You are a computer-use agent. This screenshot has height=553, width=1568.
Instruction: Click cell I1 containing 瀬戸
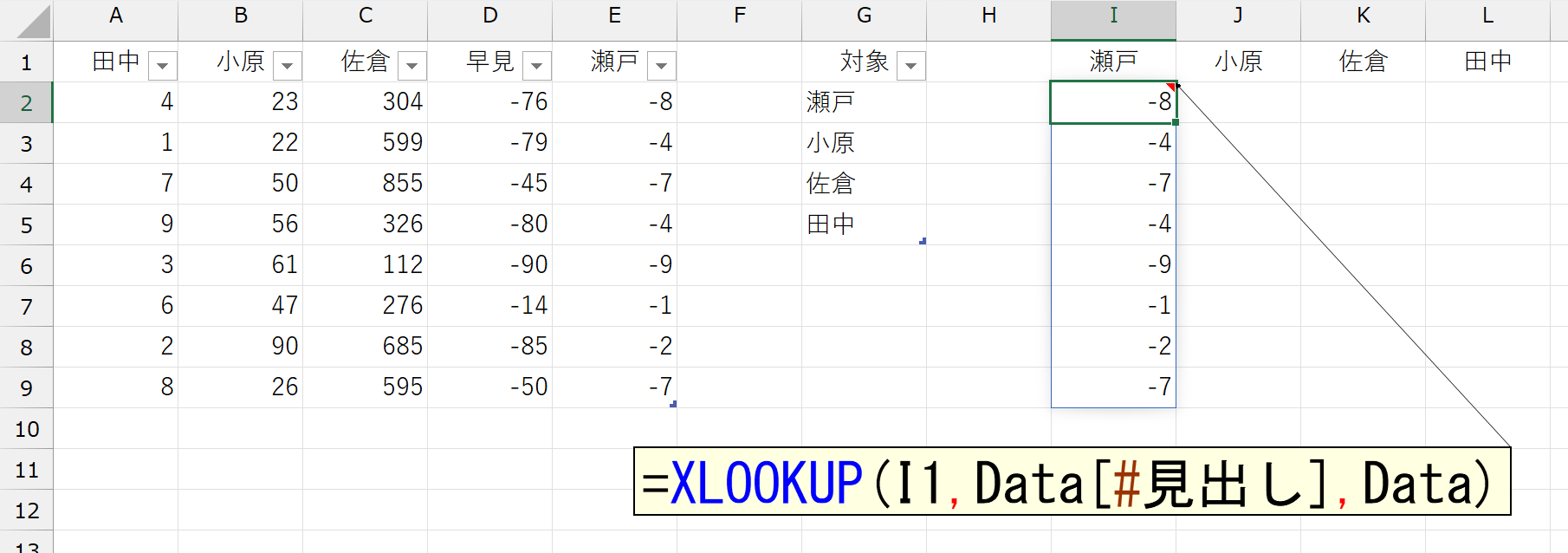(1114, 62)
